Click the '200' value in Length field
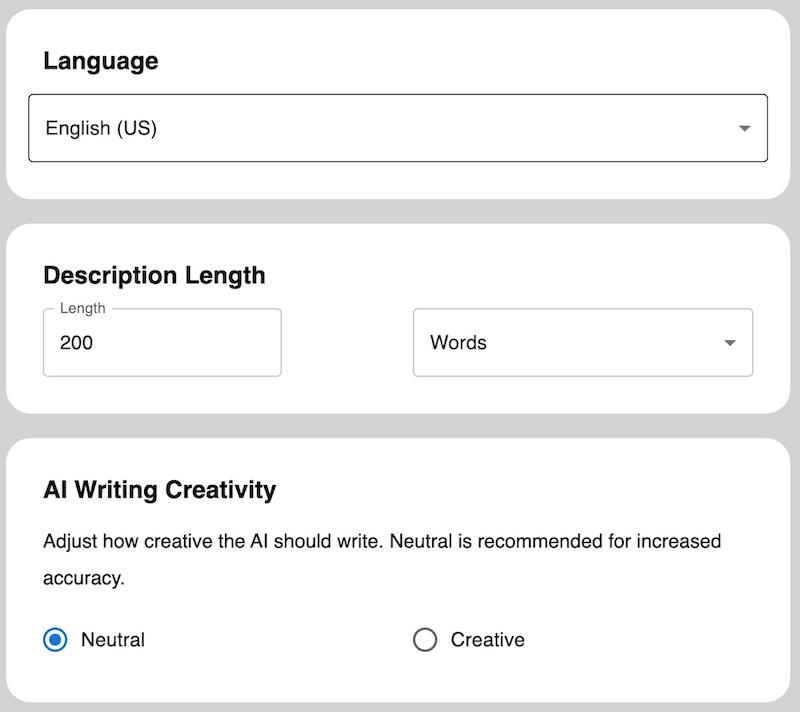 (x=76, y=343)
